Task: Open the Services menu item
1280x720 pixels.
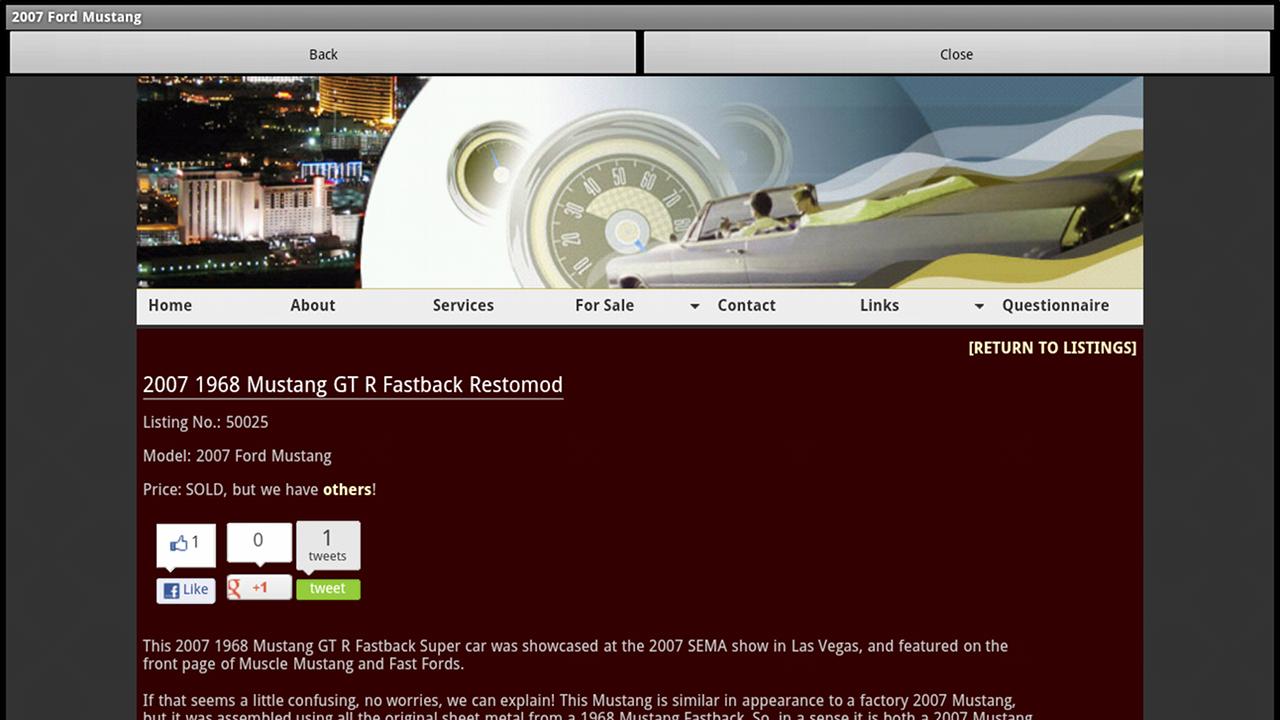Action: (463, 306)
